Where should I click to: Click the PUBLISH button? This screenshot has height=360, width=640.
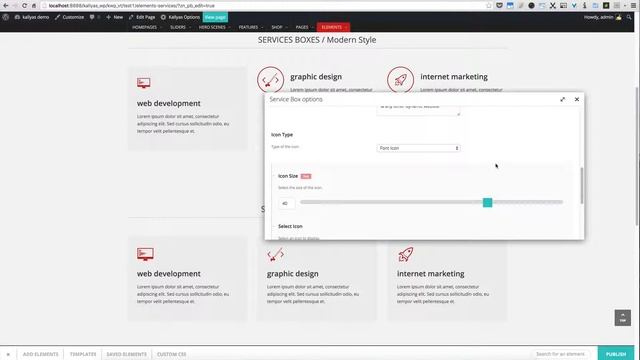pos(616,354)
